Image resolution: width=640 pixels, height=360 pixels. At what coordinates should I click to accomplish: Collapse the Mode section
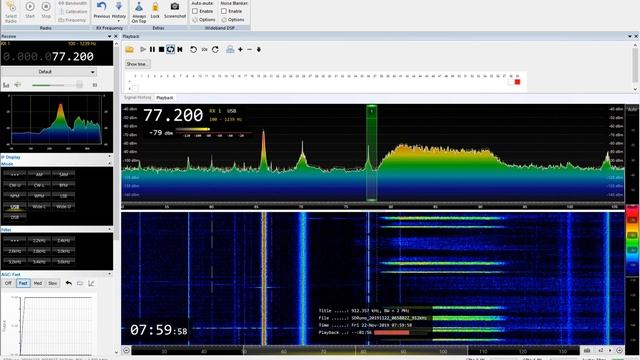[109, 164]
